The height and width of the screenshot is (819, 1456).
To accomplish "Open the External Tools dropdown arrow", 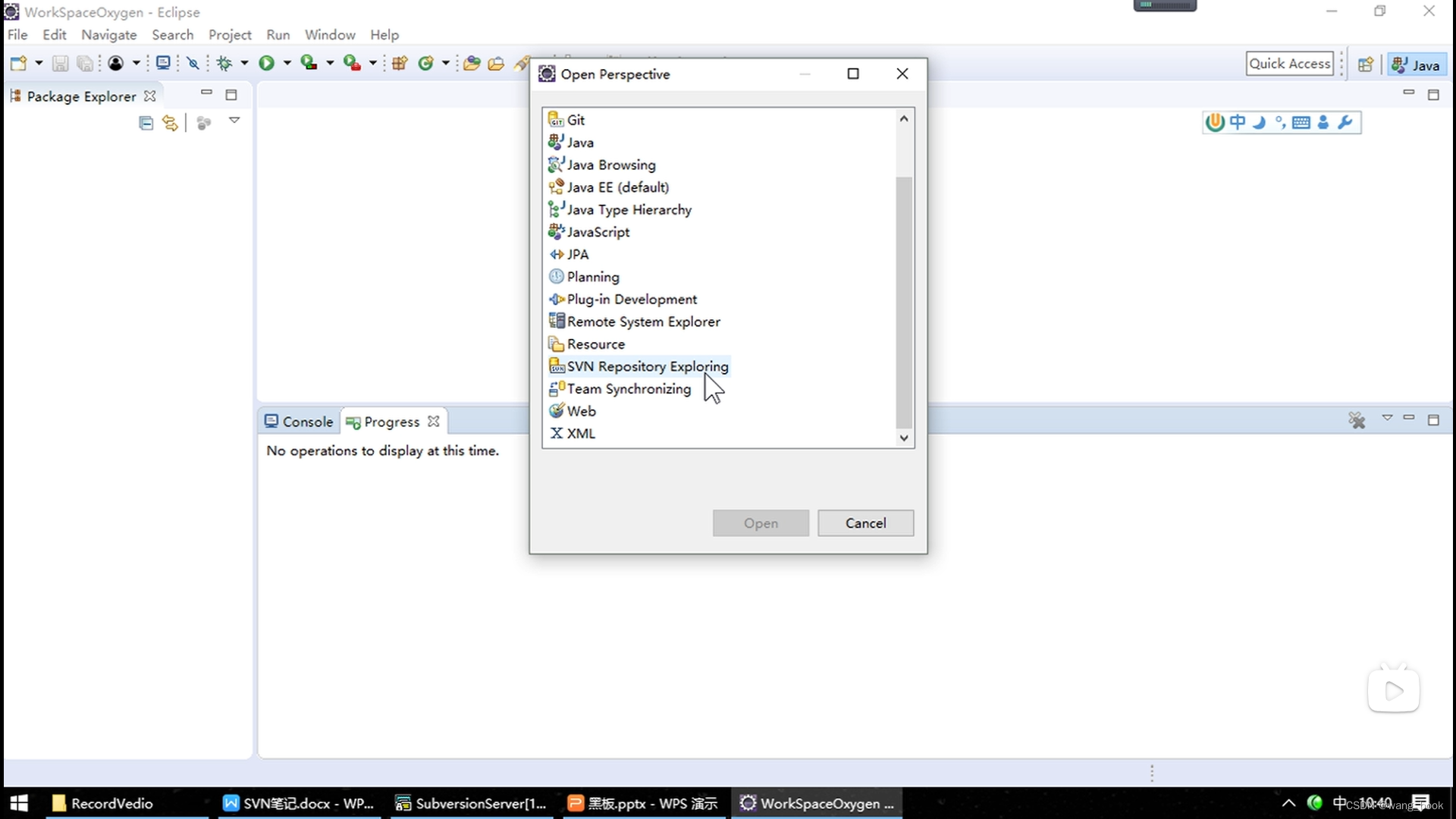I will click(x=372, y=64).
